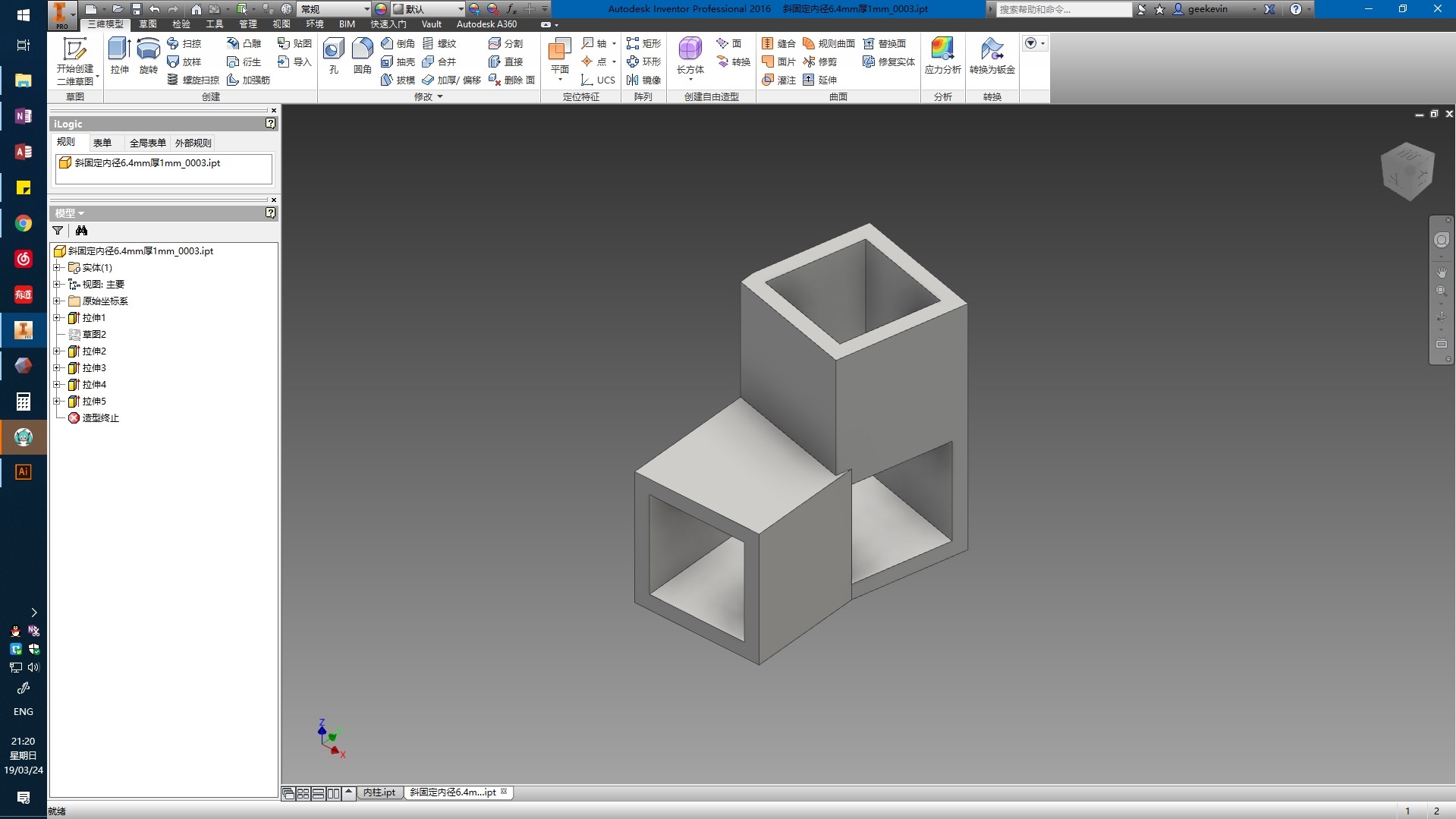Click the 镜像 (Mirror) button
Screen dimensions: 1456x819
[x=643, y=80]
